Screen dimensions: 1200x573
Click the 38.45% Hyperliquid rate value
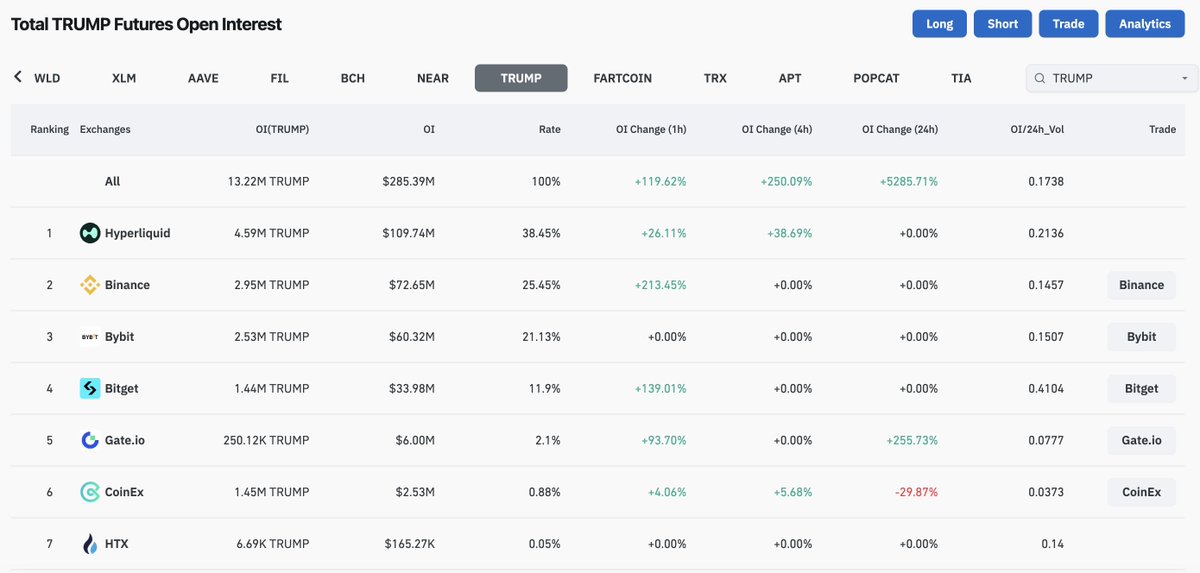(541, 233)
